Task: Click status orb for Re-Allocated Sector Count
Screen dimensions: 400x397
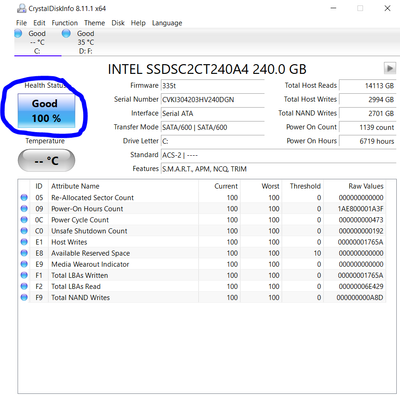Action: pyautogui.click(x=24, y=197)
